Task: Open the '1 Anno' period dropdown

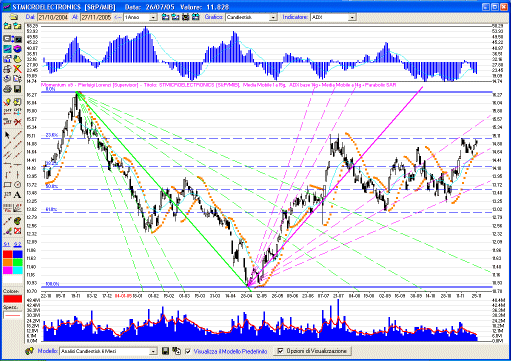Action: [153, 17]
